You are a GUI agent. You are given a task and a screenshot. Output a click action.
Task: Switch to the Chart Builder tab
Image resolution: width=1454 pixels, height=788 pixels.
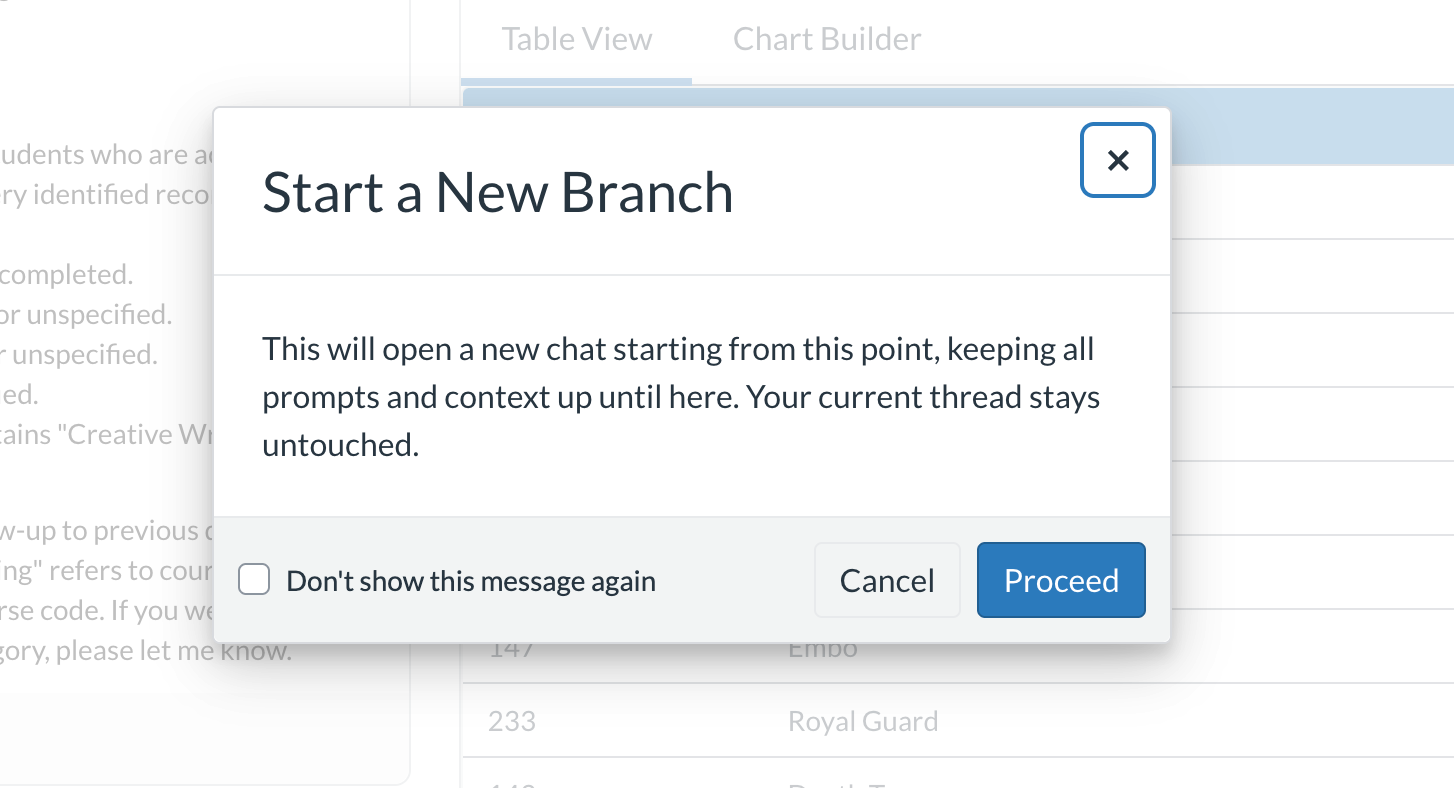click(826, 38)
